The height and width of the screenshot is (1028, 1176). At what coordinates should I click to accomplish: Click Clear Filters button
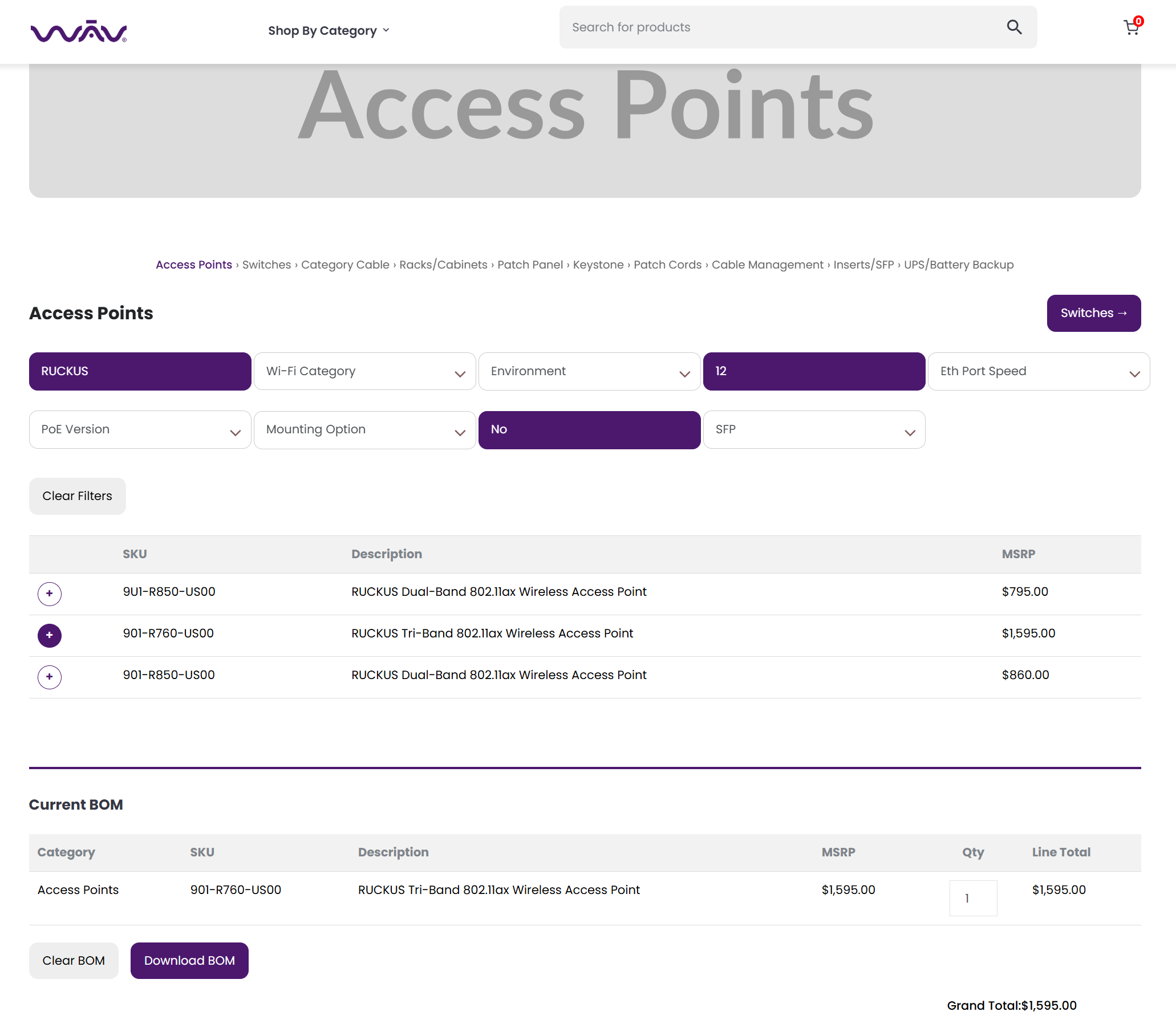point(78,496)
